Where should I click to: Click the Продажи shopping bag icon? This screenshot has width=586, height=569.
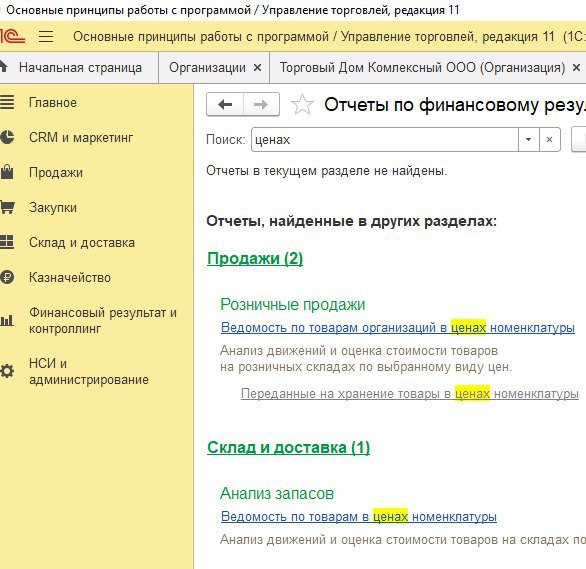point(7,172)
